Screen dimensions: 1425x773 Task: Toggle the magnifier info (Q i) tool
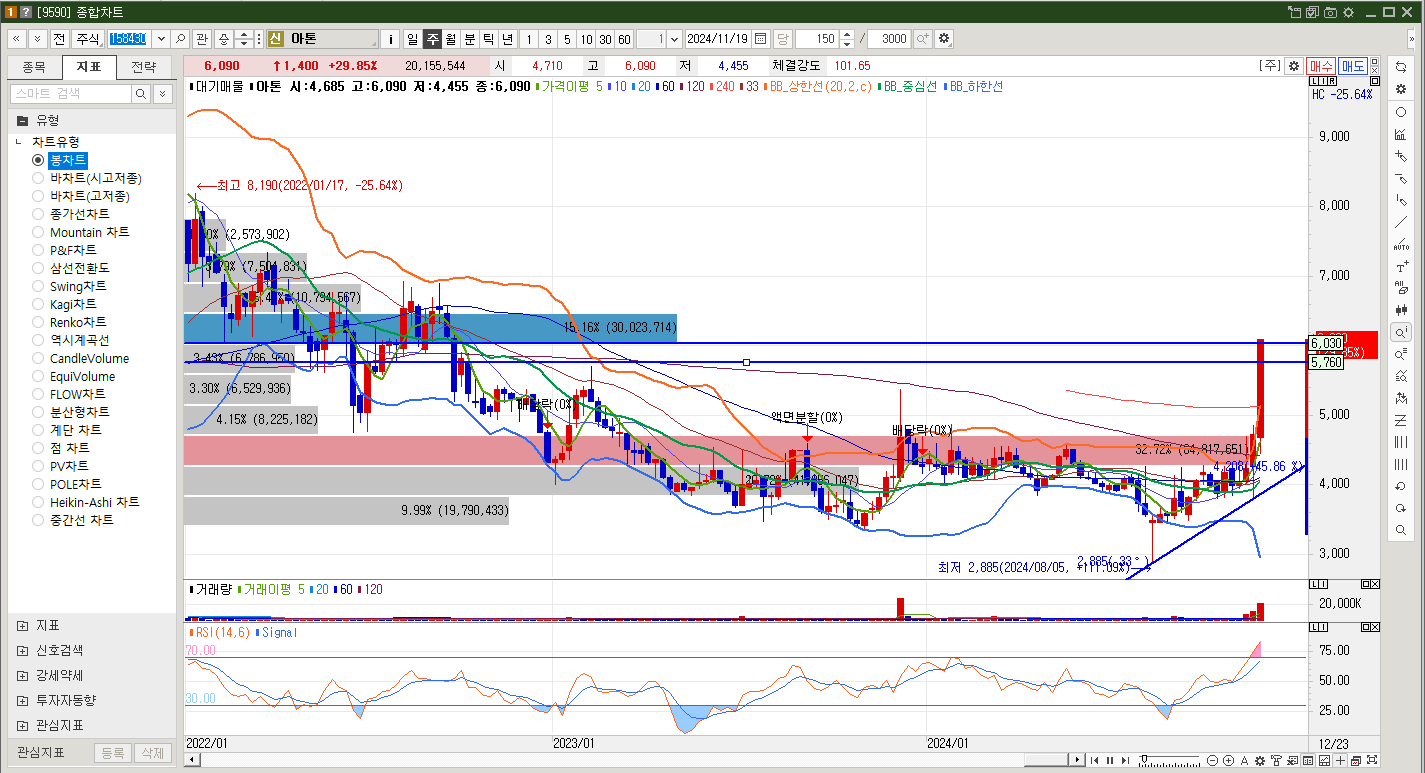(x=1401, y=331)
